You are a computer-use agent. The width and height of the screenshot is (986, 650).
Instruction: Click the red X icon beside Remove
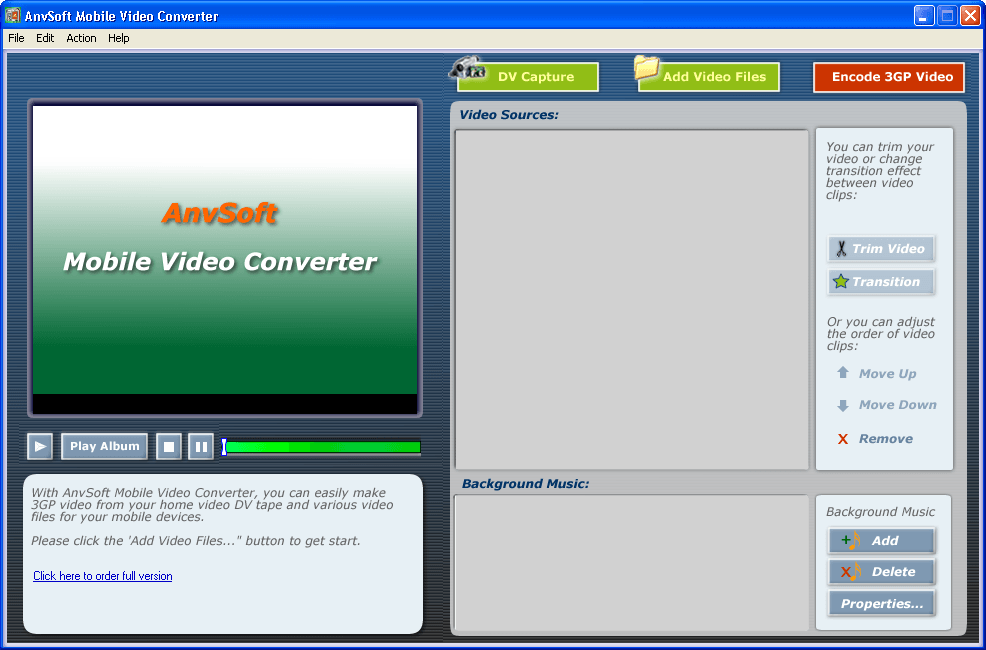coord(843,439)
